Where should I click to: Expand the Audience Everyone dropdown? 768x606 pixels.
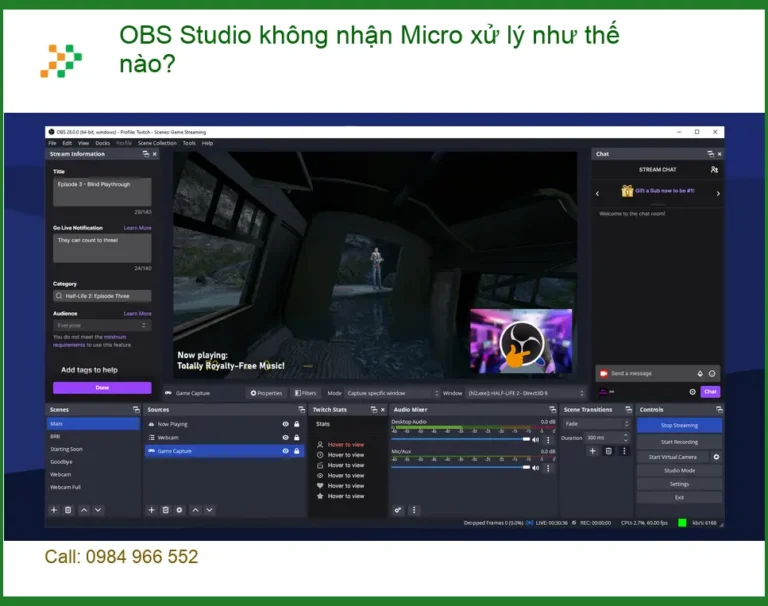pyautogui.click(x=102, y=325)
